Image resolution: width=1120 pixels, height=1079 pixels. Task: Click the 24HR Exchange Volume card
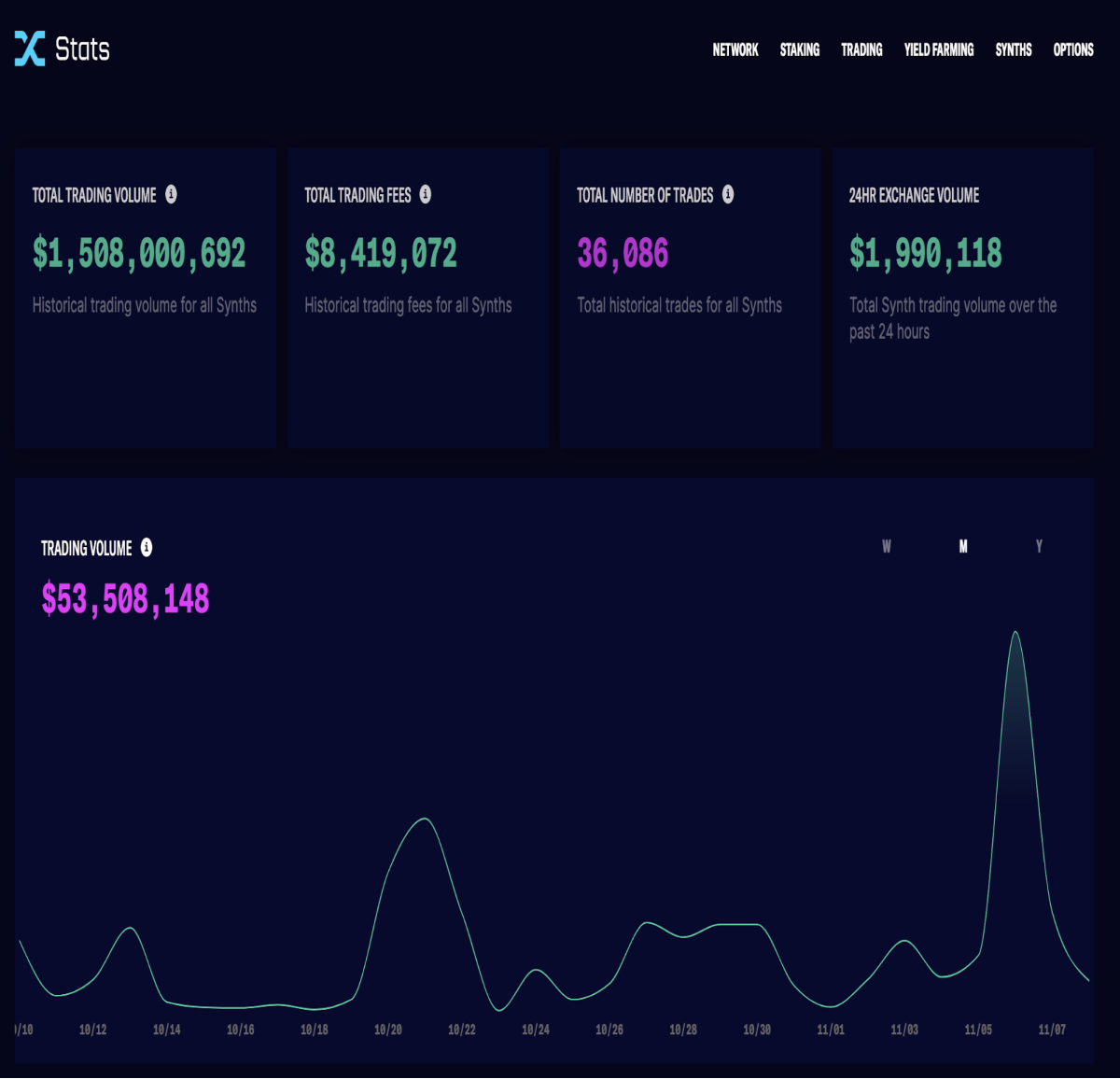click(962, 298)
